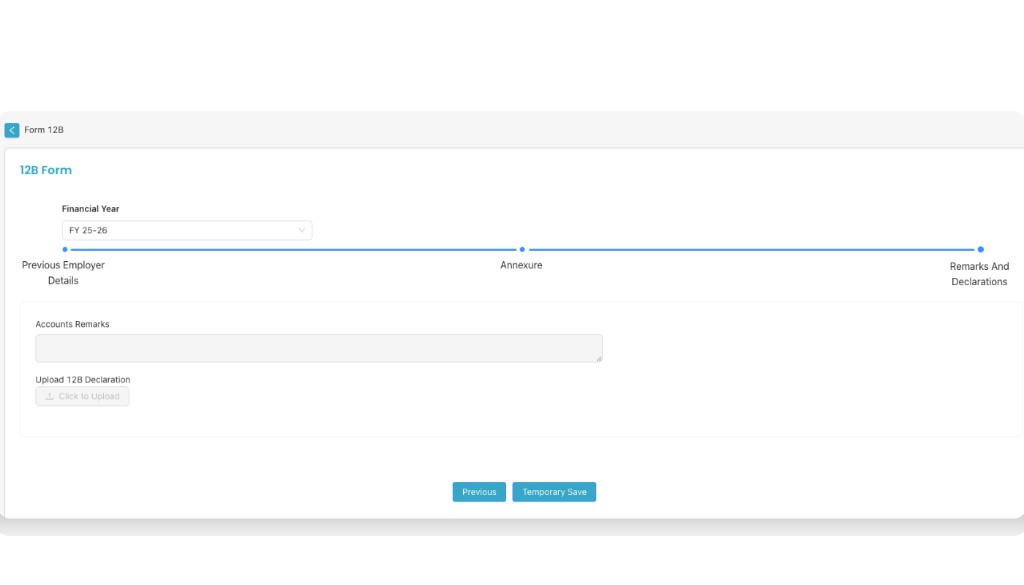The width and height of the screenshot is (1024, 585).
Task: Click the progress bar between Annexure and Remarks
Action: click(x=750, y=249)
